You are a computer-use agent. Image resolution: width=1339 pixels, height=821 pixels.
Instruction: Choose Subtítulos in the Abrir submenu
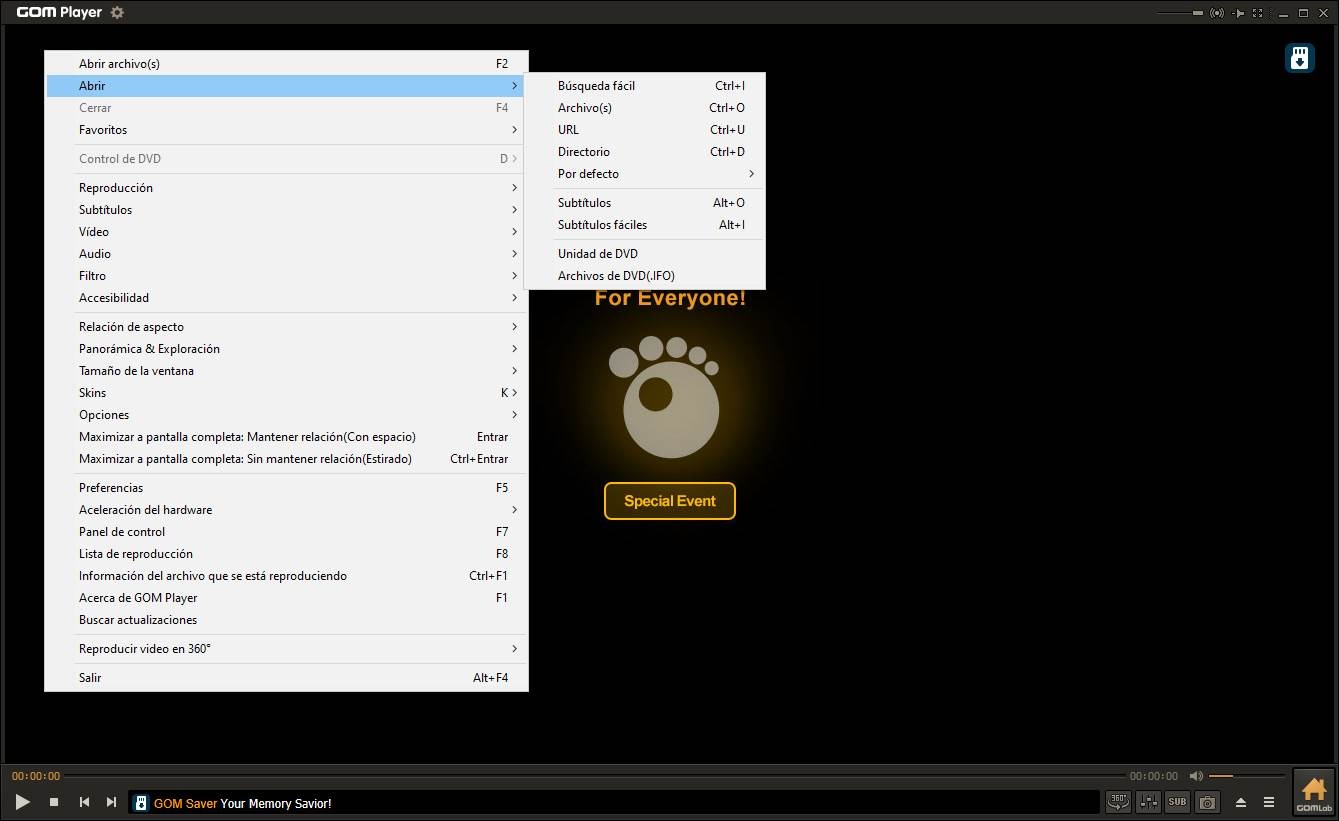645,203
